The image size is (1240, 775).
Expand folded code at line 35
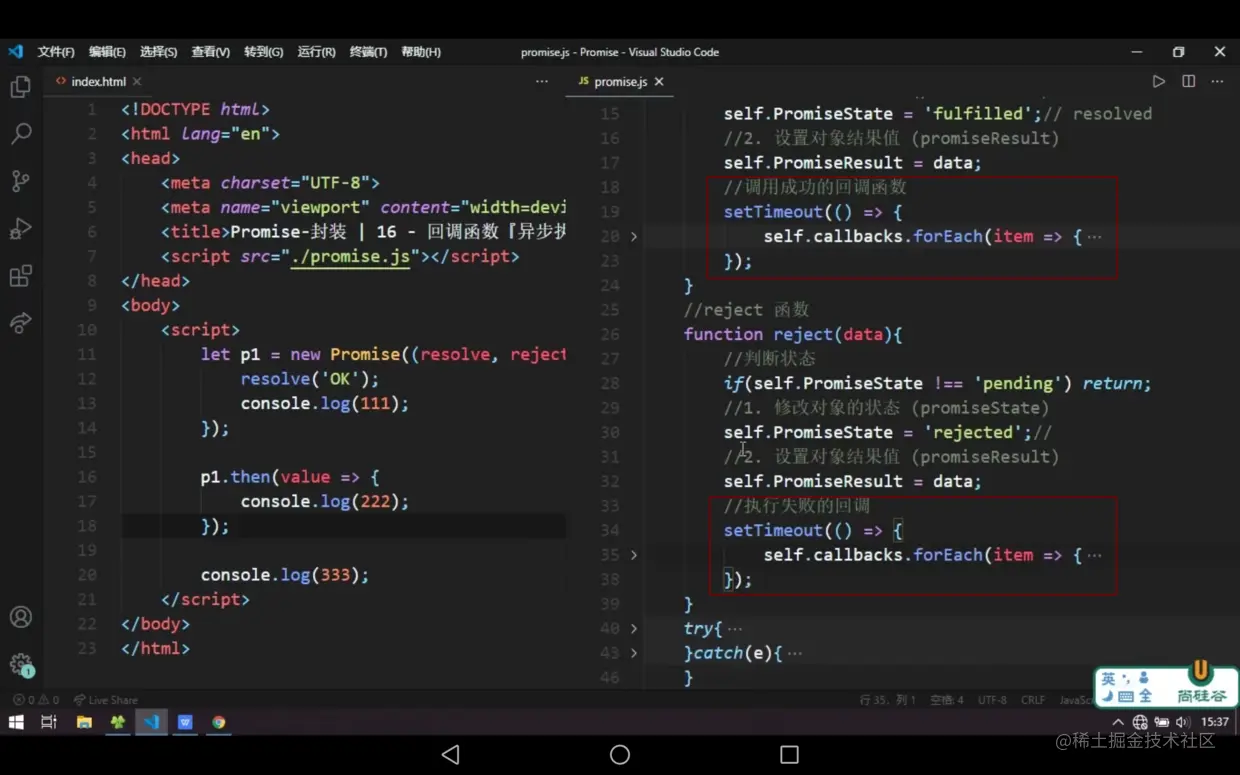coord(634,555)
